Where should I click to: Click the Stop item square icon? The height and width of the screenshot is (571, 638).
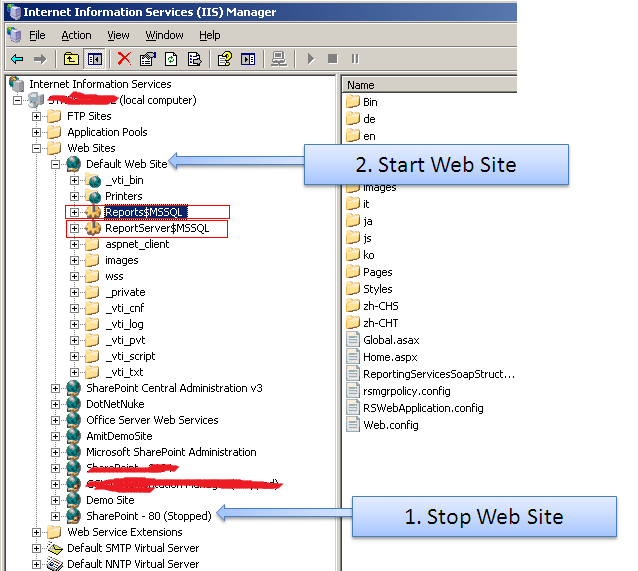coord(332,59)
